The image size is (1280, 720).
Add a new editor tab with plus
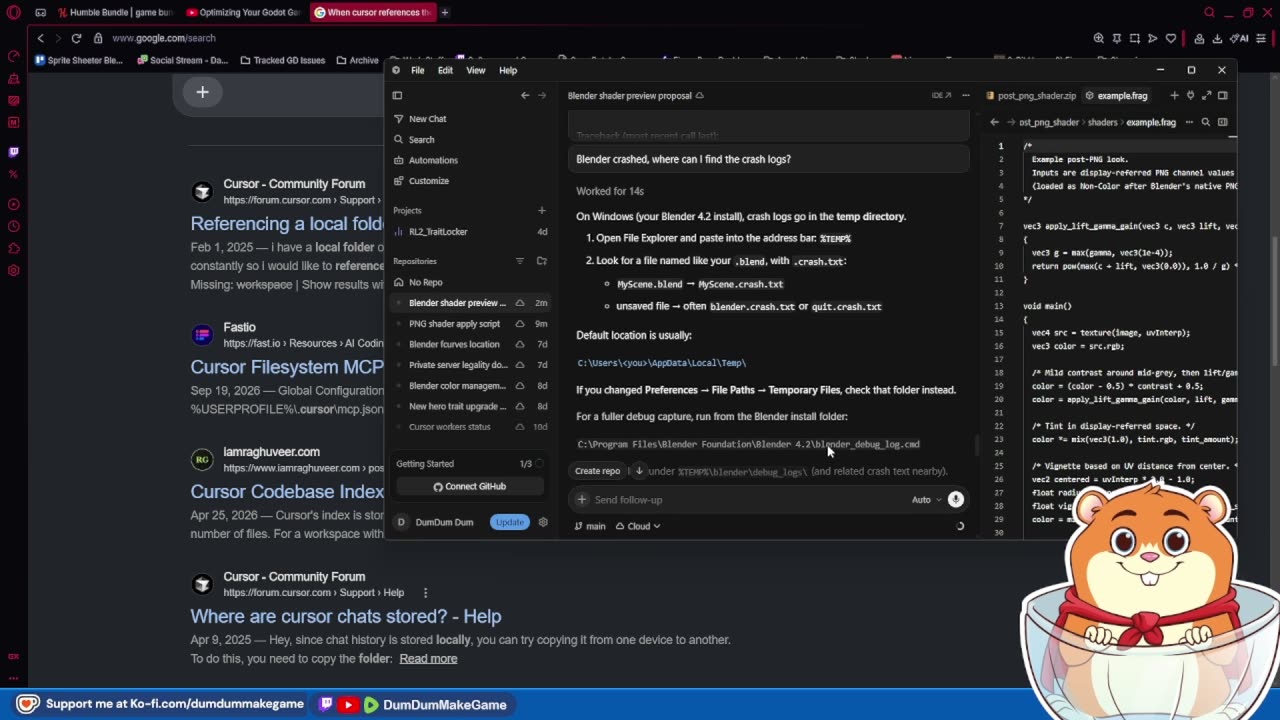1175,96
